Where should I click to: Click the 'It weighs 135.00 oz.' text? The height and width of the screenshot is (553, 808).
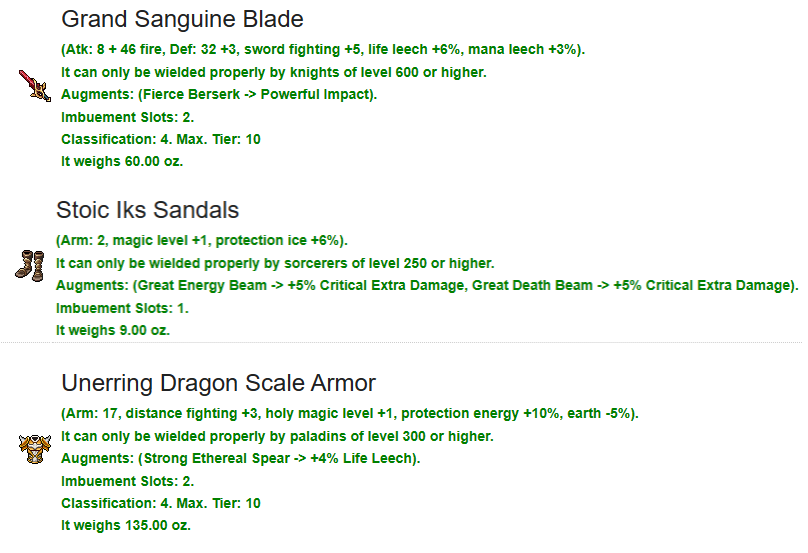point(126,526)
